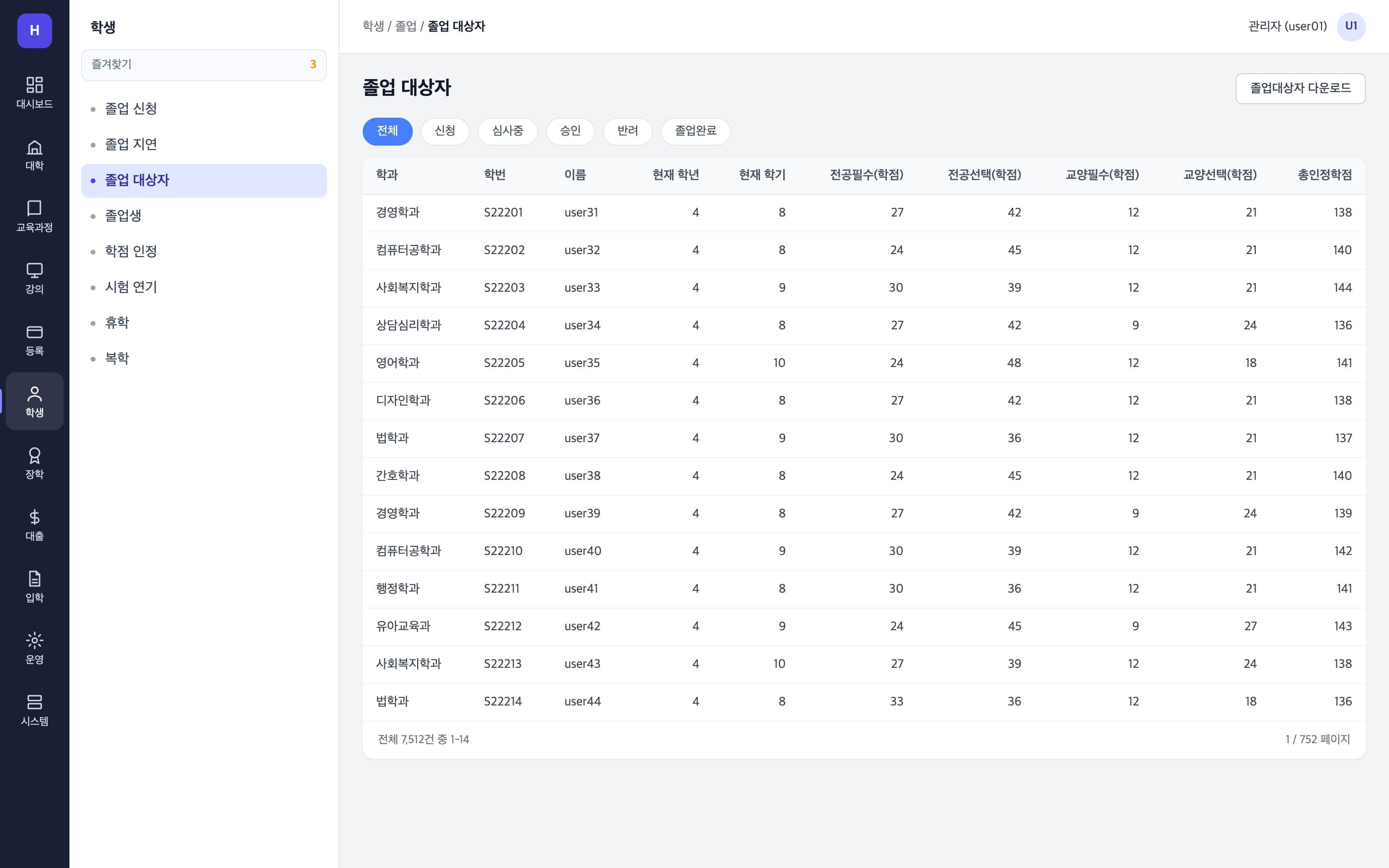Open 학점 인정 menu item

pos(204,251)
